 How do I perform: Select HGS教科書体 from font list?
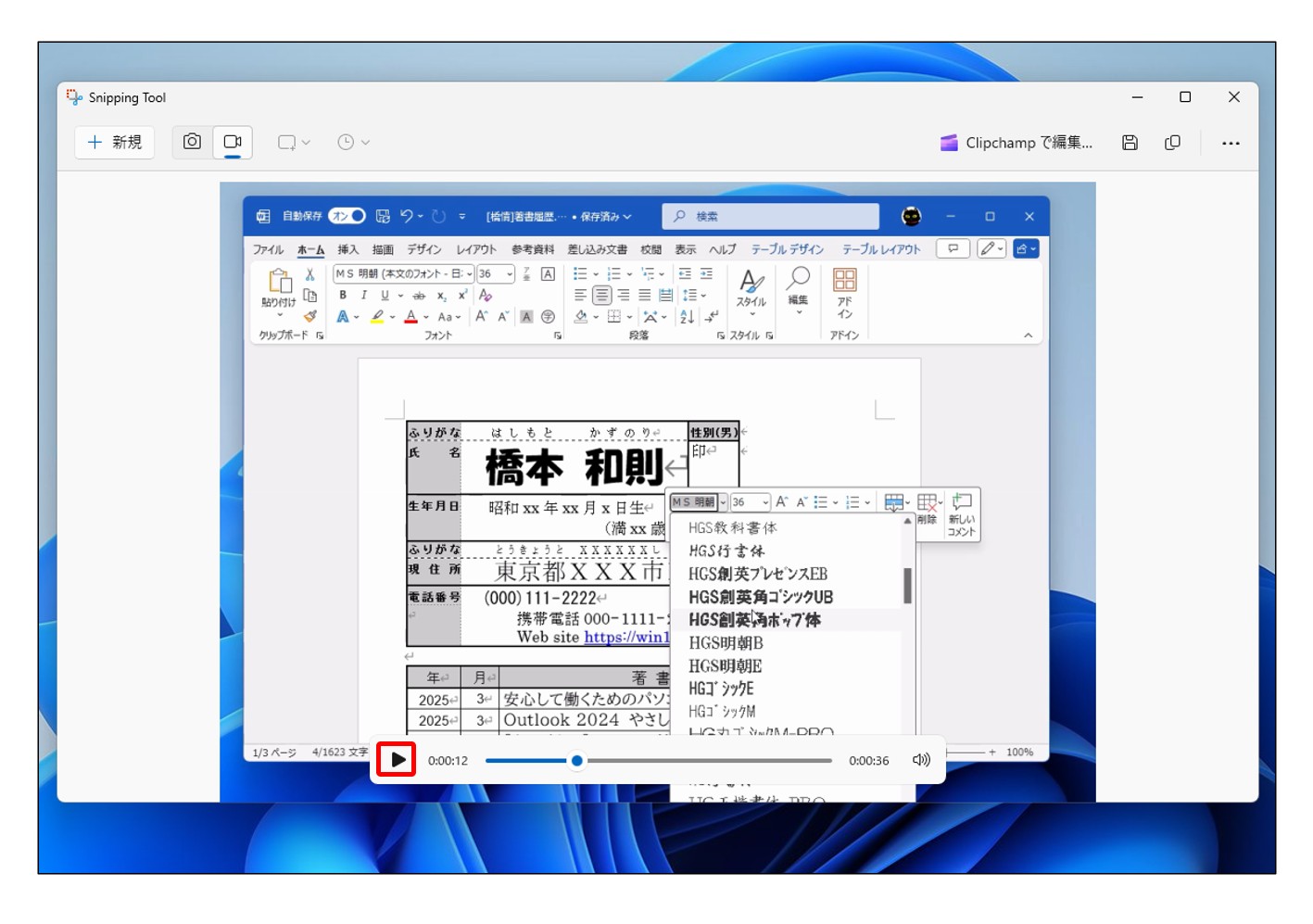733,527
